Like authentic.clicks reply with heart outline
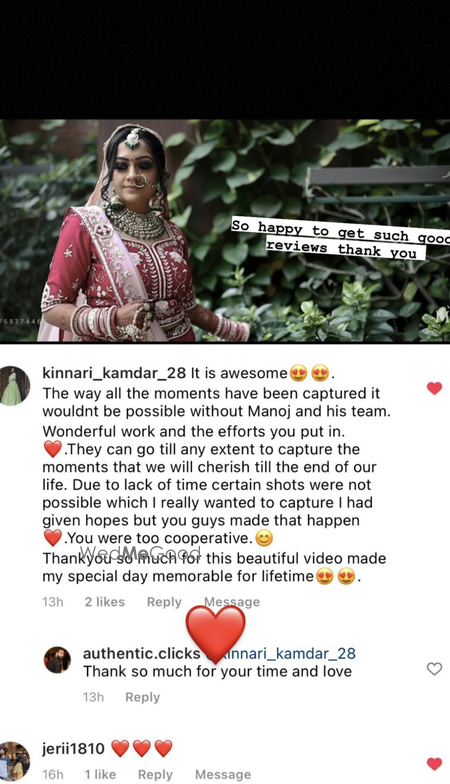The image size is (450, 784). click(x=434, y=668)
